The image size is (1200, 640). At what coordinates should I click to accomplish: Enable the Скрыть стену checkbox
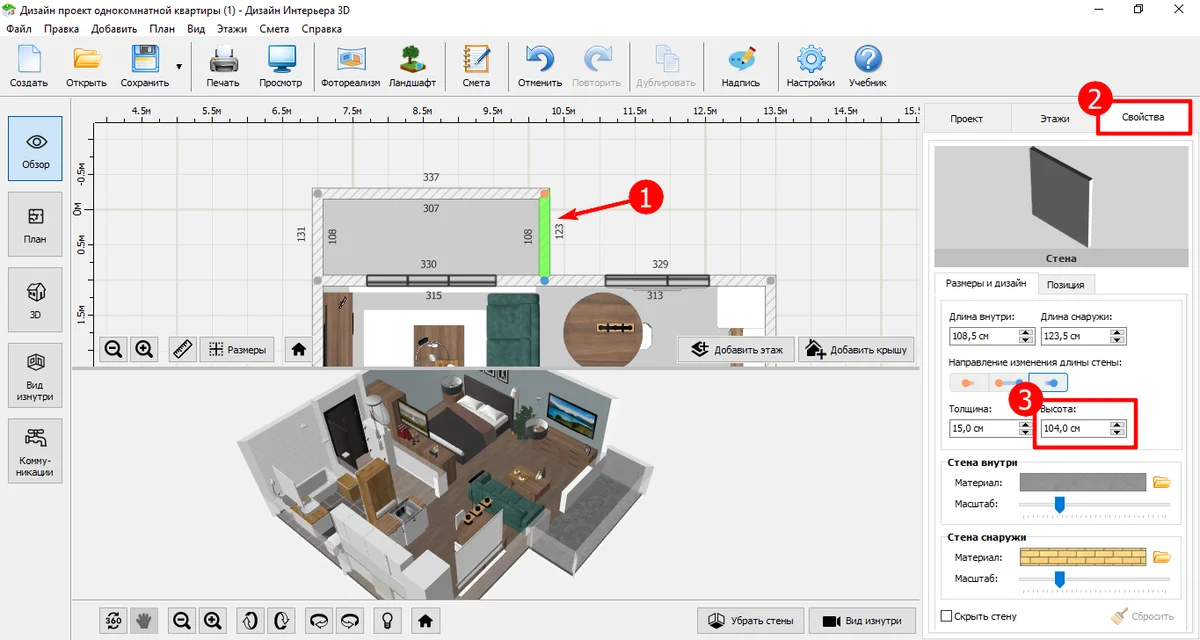coord(947,616)
